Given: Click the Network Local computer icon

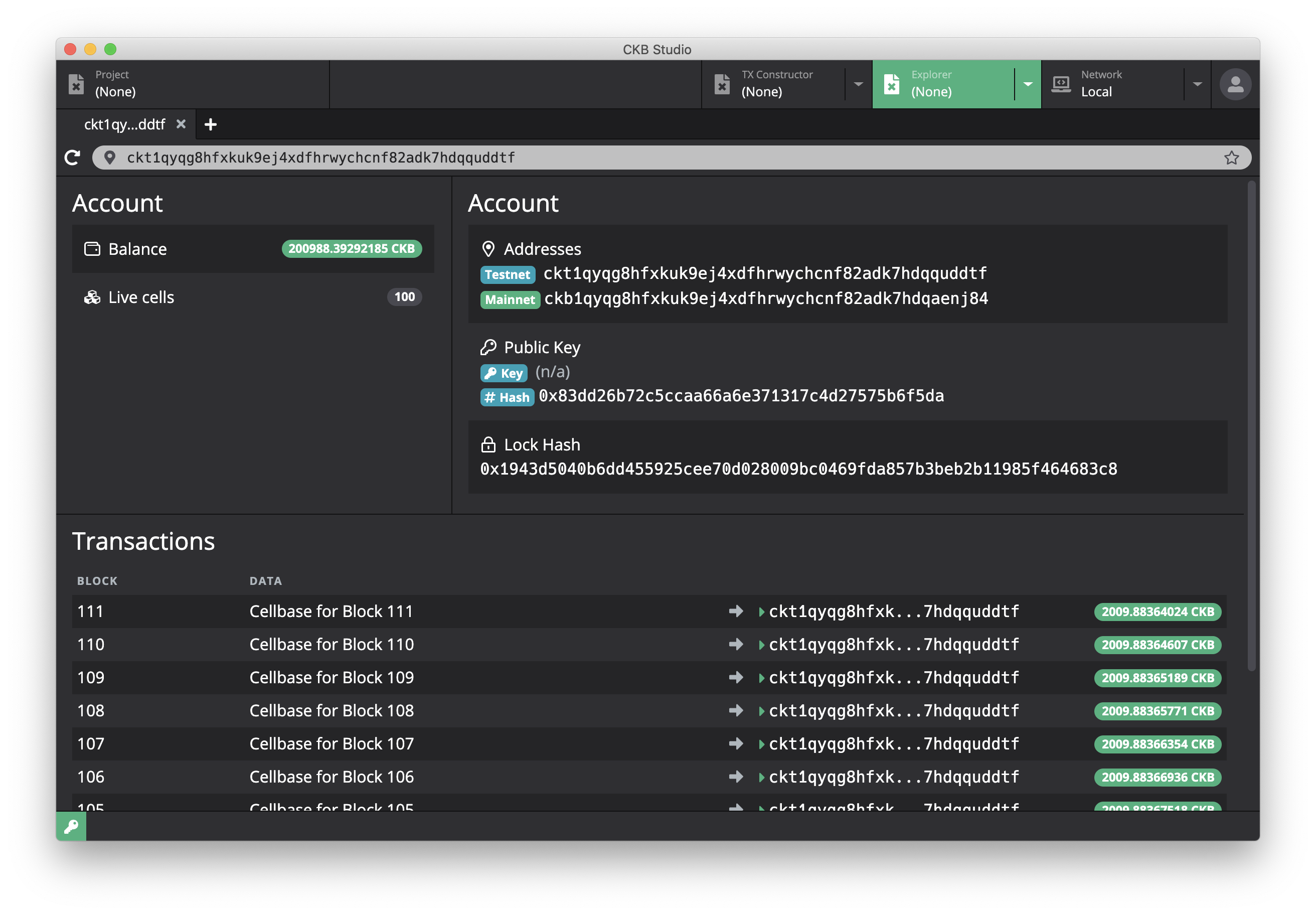Looking at the screenshot, I should 1061,84.
